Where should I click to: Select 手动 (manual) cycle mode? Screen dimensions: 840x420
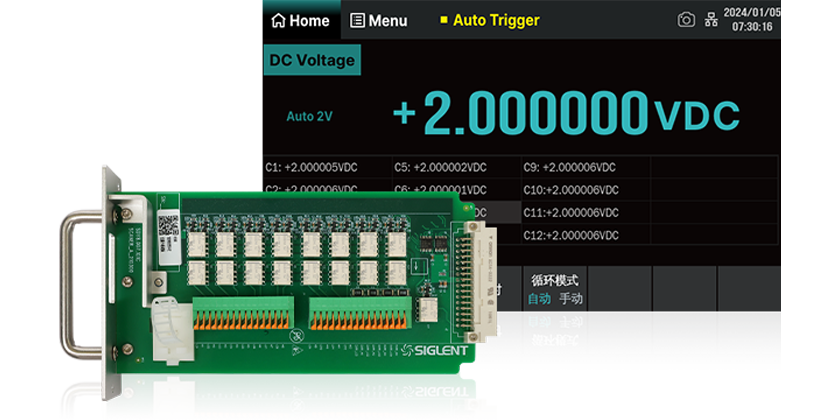570,298
